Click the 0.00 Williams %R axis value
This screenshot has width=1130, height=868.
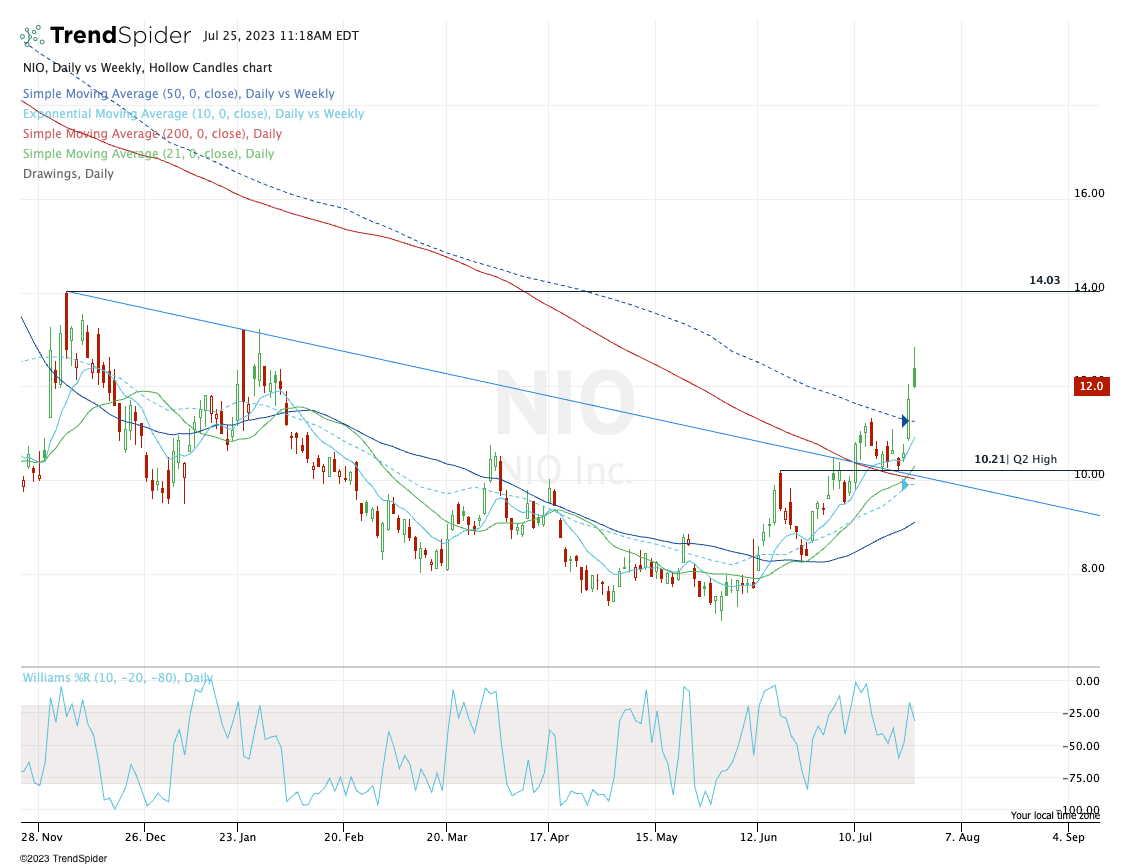click(1087, 681)
